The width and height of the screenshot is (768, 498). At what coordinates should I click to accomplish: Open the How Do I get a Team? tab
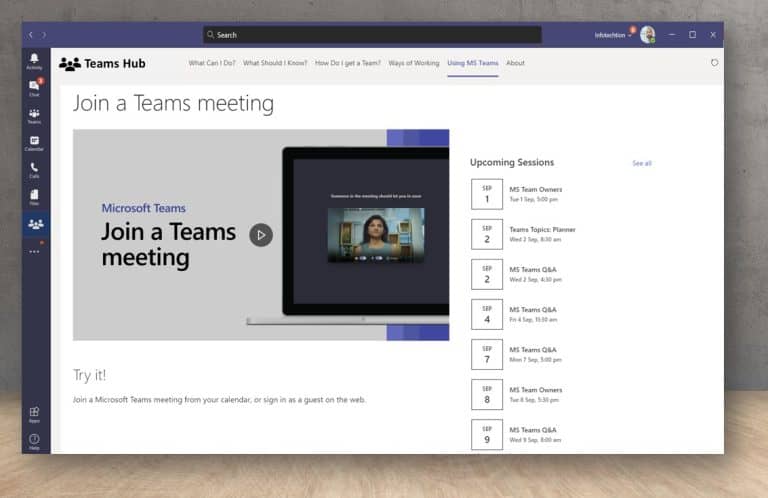tap(347, 63)
